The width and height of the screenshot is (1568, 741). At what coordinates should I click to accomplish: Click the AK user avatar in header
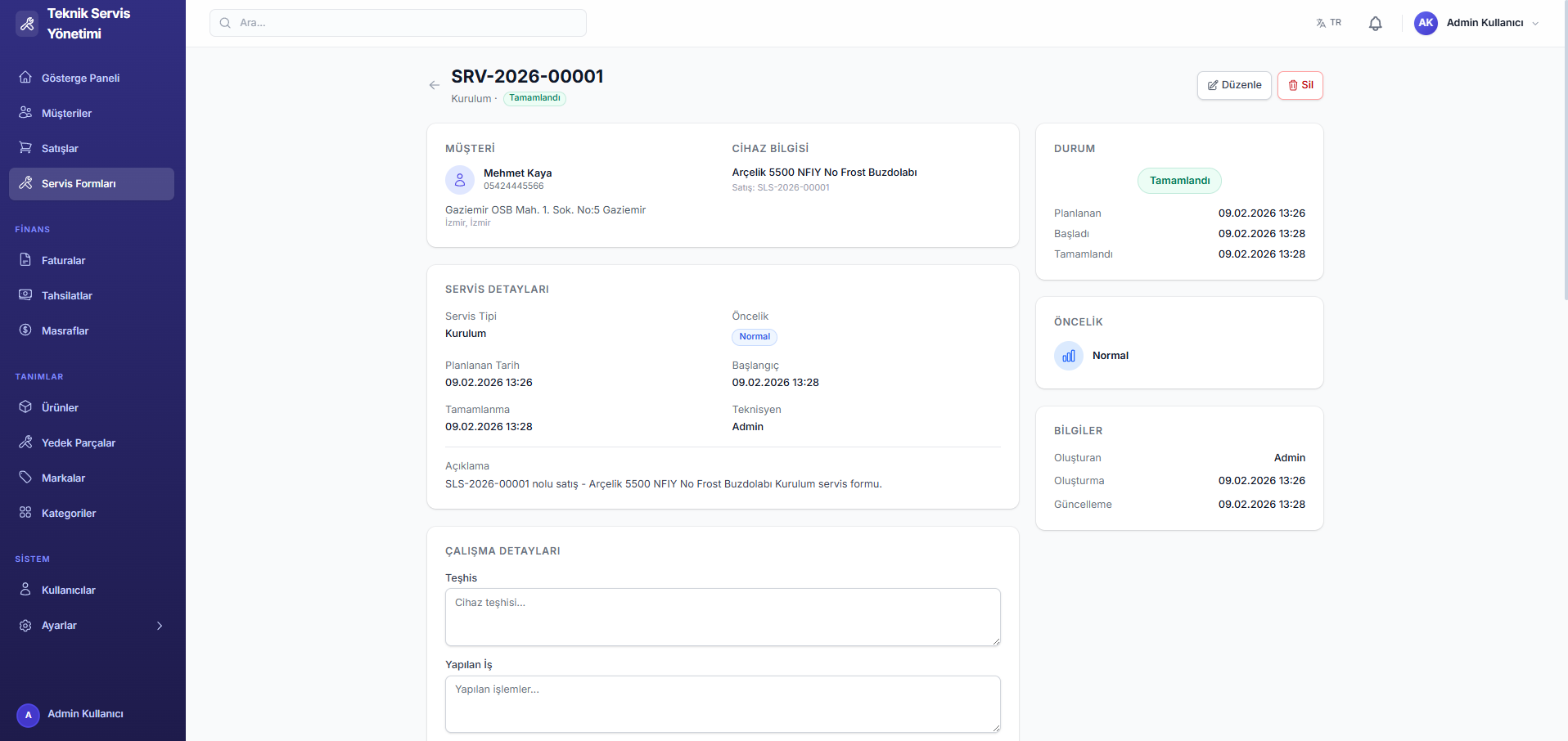click(x=1426, y=23)
